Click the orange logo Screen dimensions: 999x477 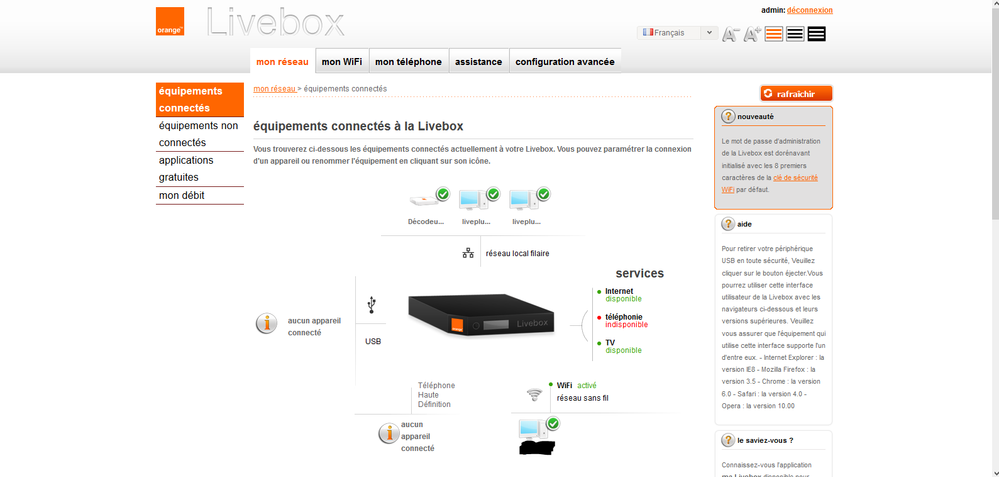(170, 21)
